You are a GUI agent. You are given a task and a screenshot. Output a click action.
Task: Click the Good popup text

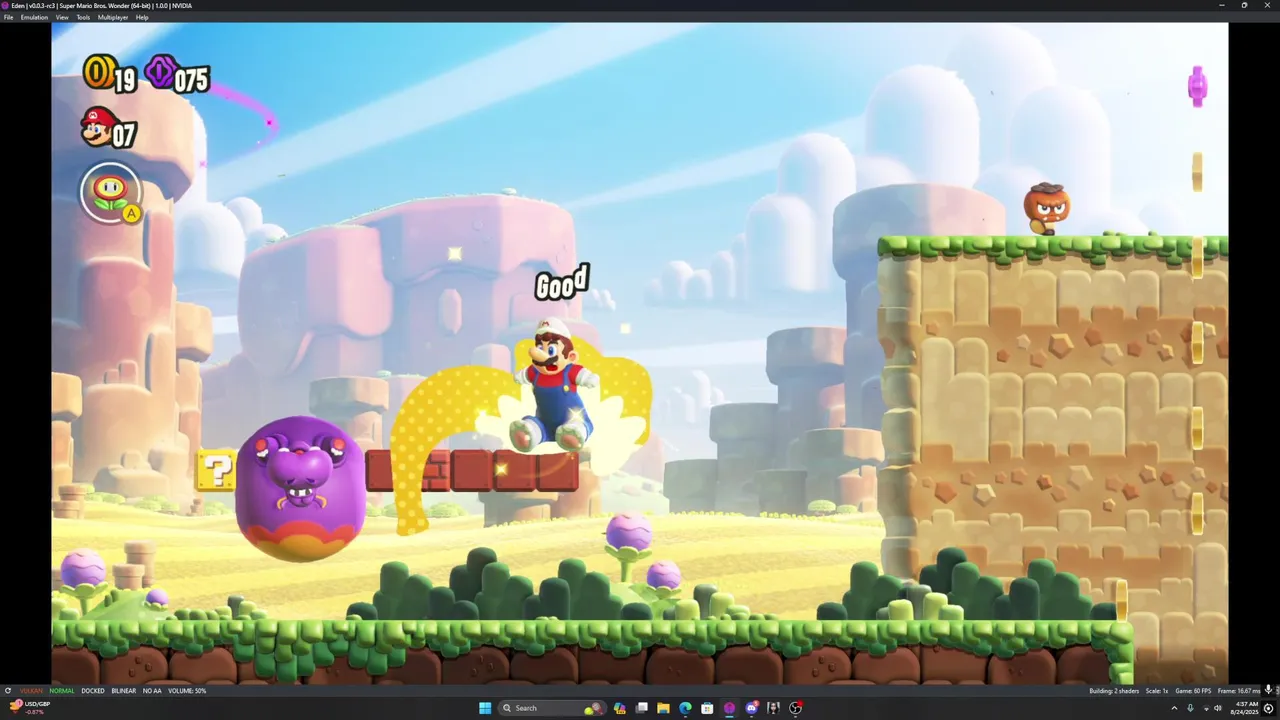[x=562, y=283]
